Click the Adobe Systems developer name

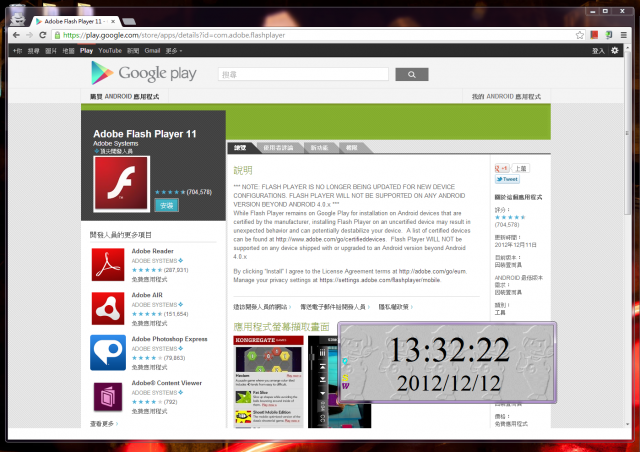116,143
